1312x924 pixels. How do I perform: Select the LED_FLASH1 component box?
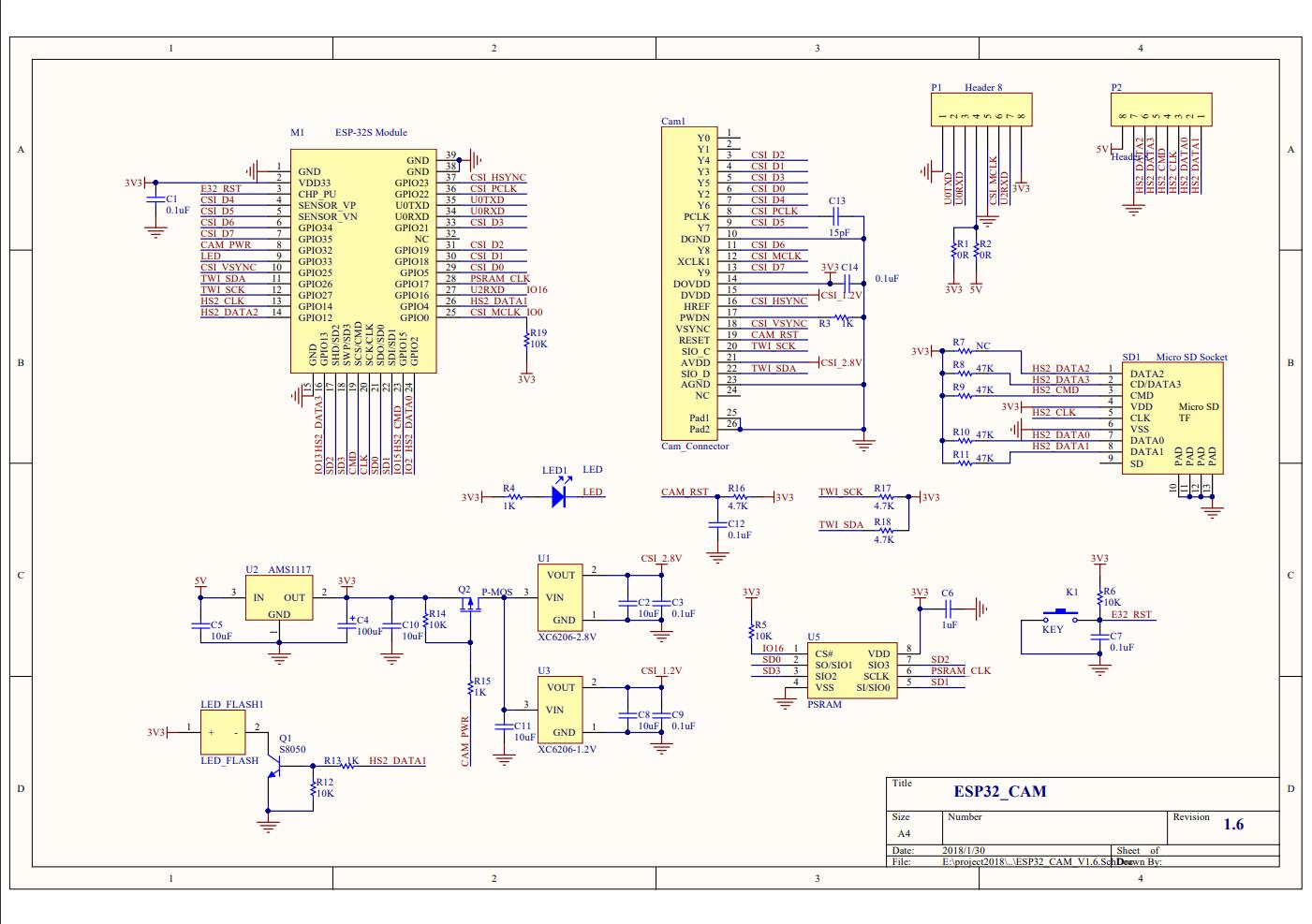(x=223, y=732)
